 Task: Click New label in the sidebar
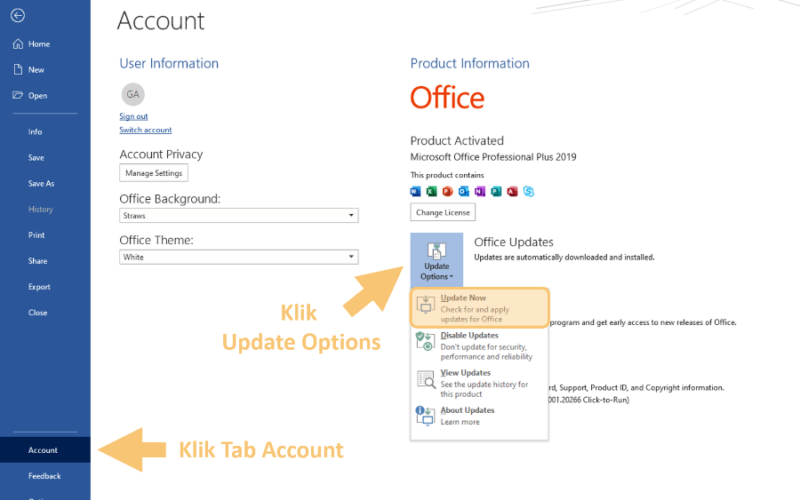[x=36, y=70]
